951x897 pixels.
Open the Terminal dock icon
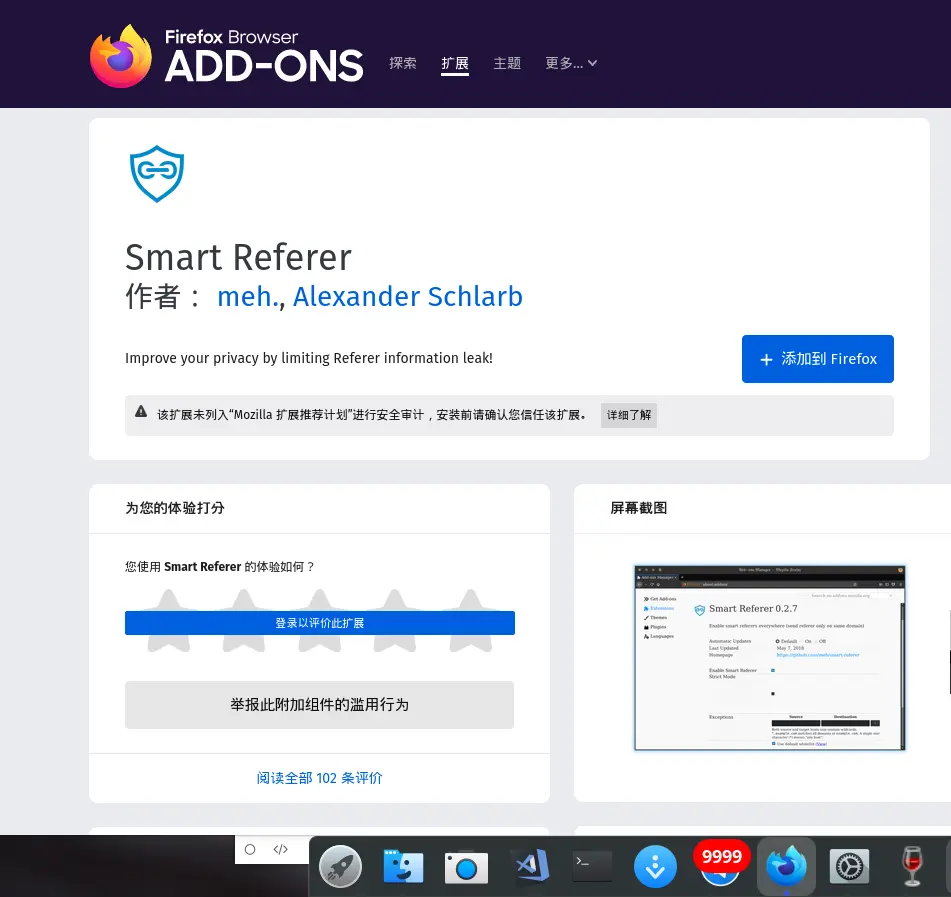click(x=593, y=865)
